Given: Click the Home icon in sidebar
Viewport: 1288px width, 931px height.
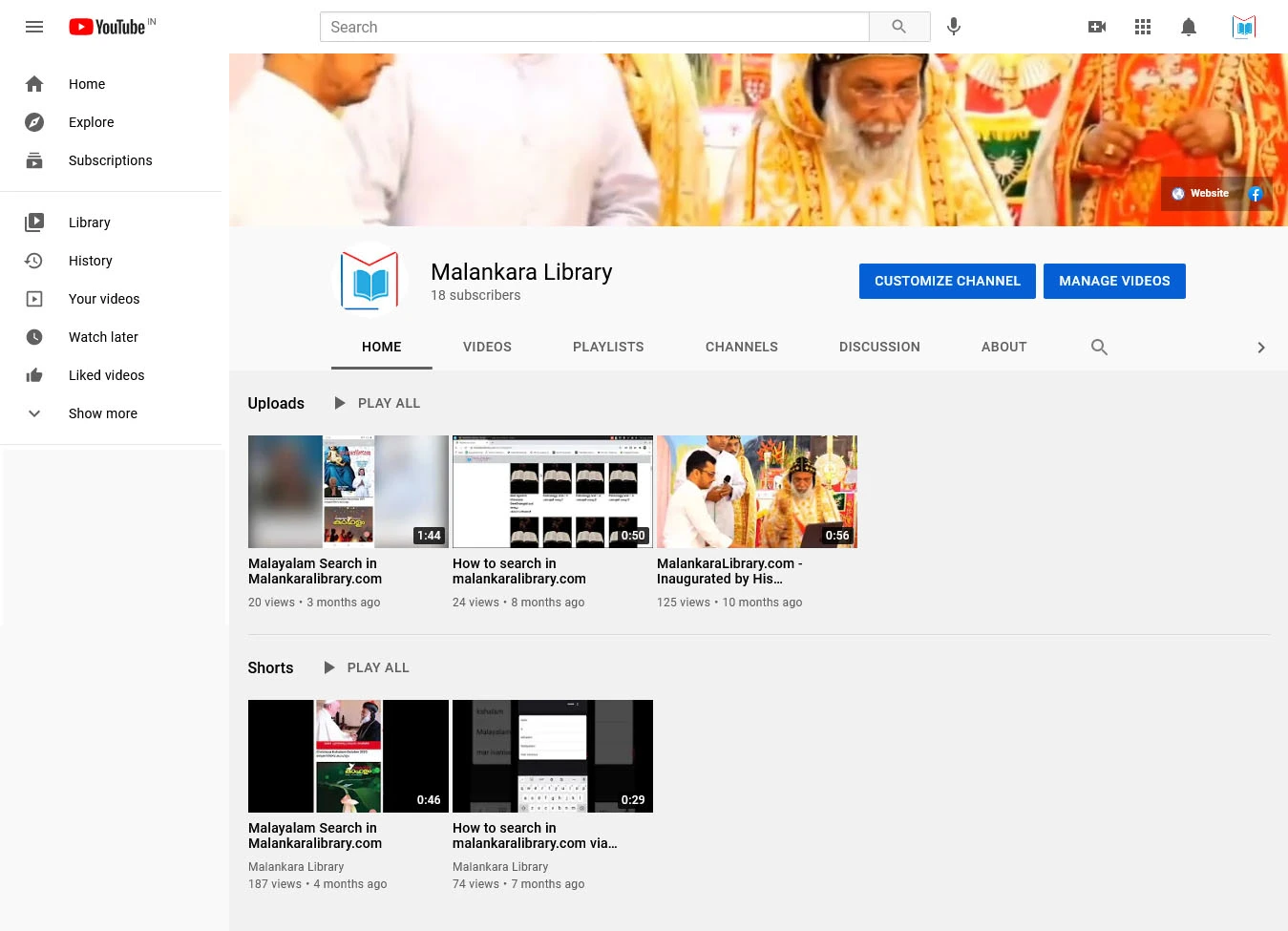Looking at the screenshot, I should pos(34,84).
